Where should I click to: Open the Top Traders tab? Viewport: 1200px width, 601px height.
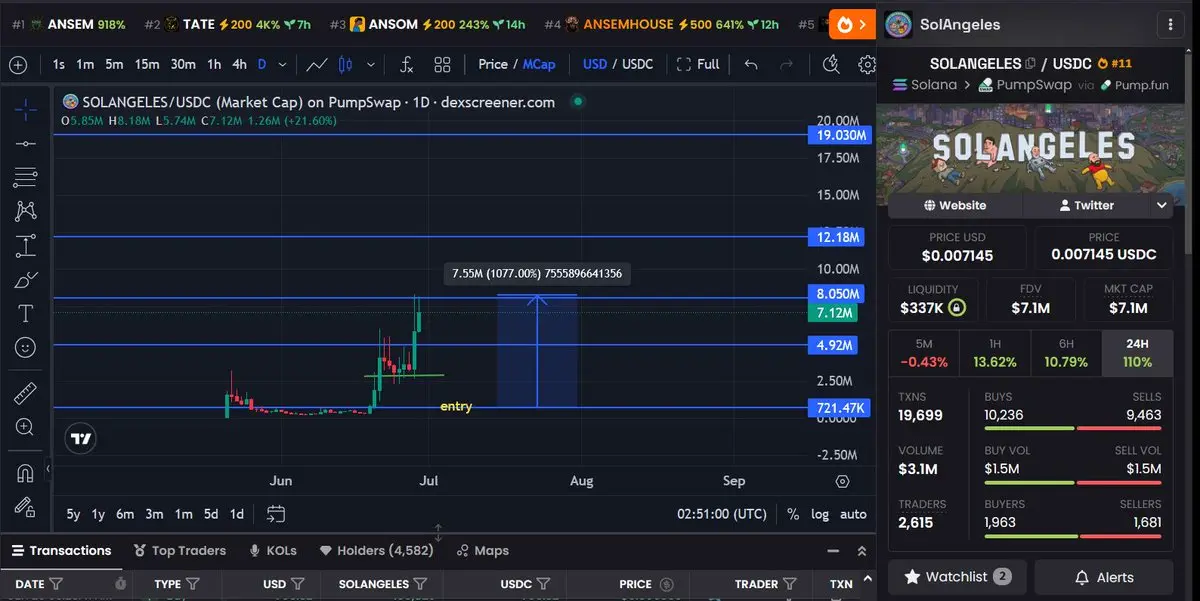tap(180, 551)
